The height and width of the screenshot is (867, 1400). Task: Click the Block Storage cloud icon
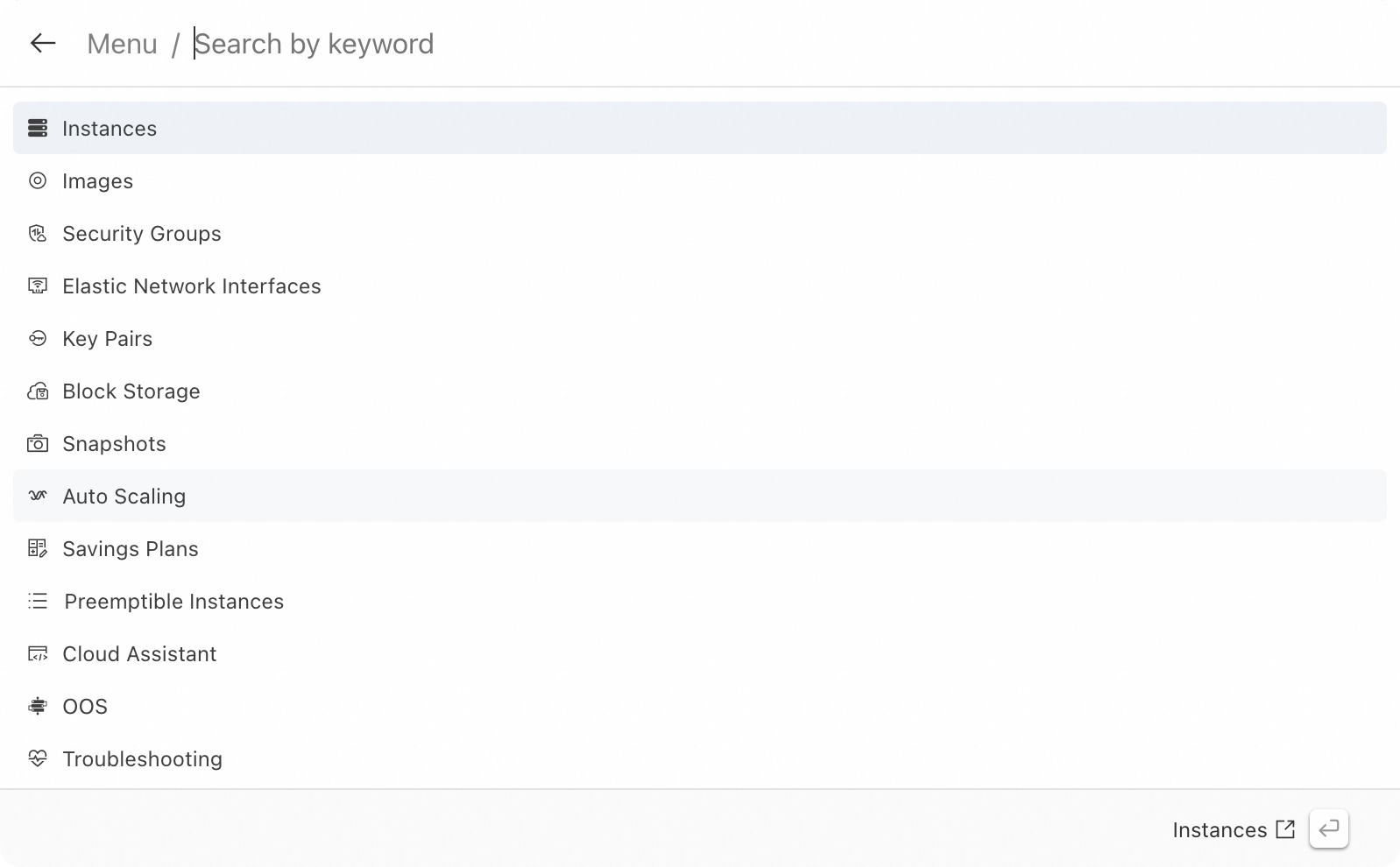[x=38, y=391]
